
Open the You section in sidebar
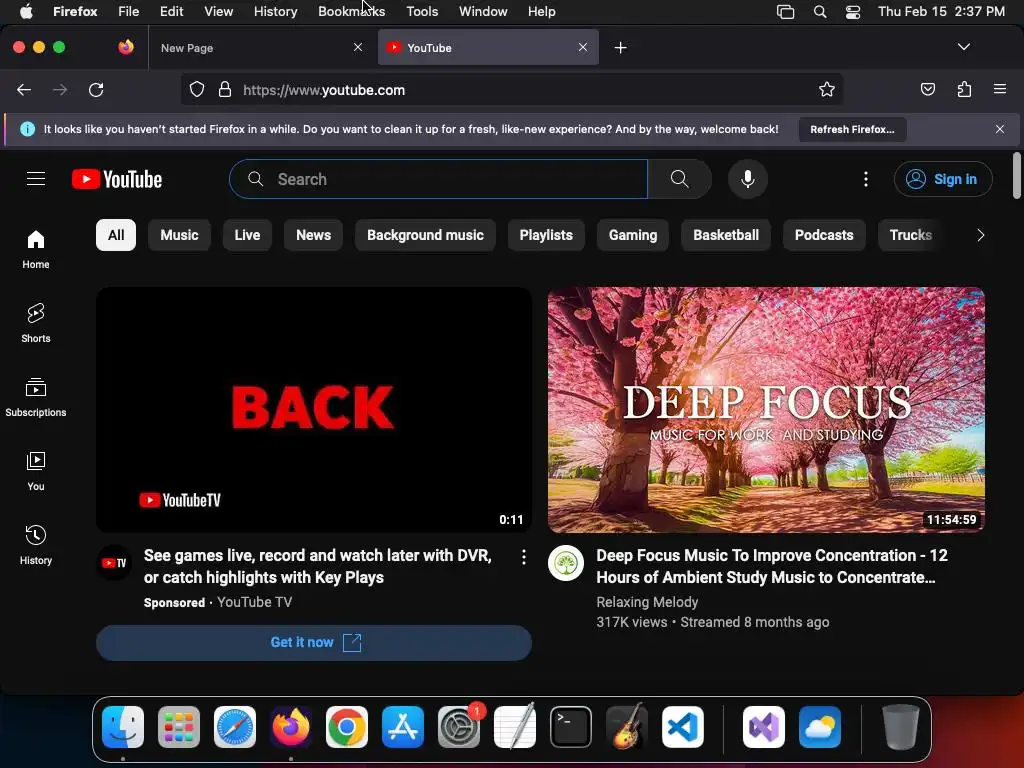pos(36,471)
